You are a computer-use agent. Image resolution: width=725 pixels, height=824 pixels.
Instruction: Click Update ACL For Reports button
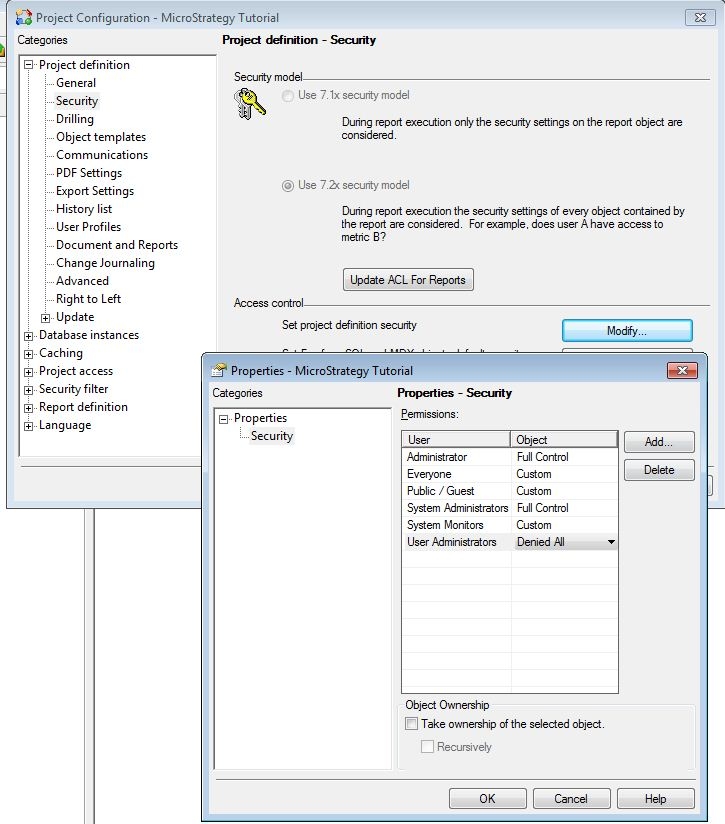click(408, 280)
